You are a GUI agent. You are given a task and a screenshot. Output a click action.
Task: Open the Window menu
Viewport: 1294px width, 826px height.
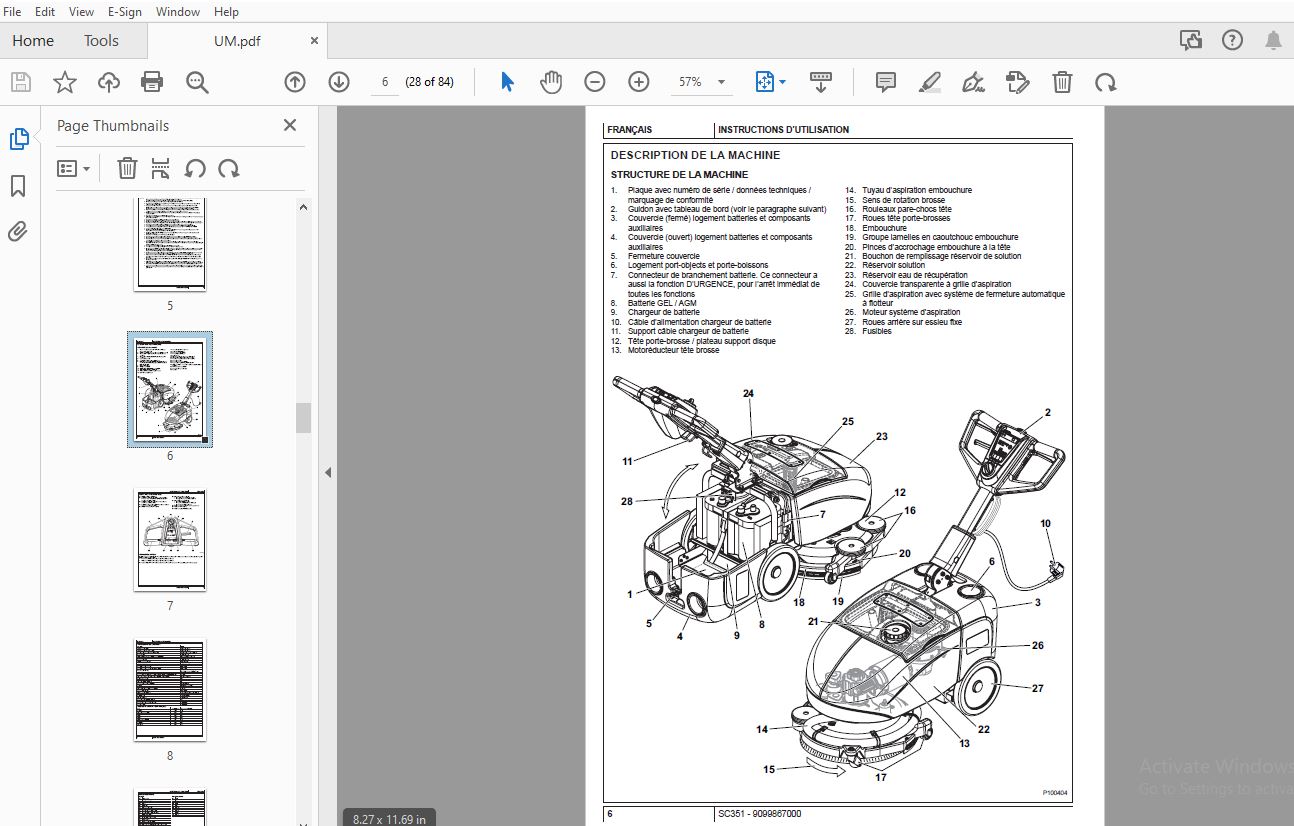tap(178, 12)
